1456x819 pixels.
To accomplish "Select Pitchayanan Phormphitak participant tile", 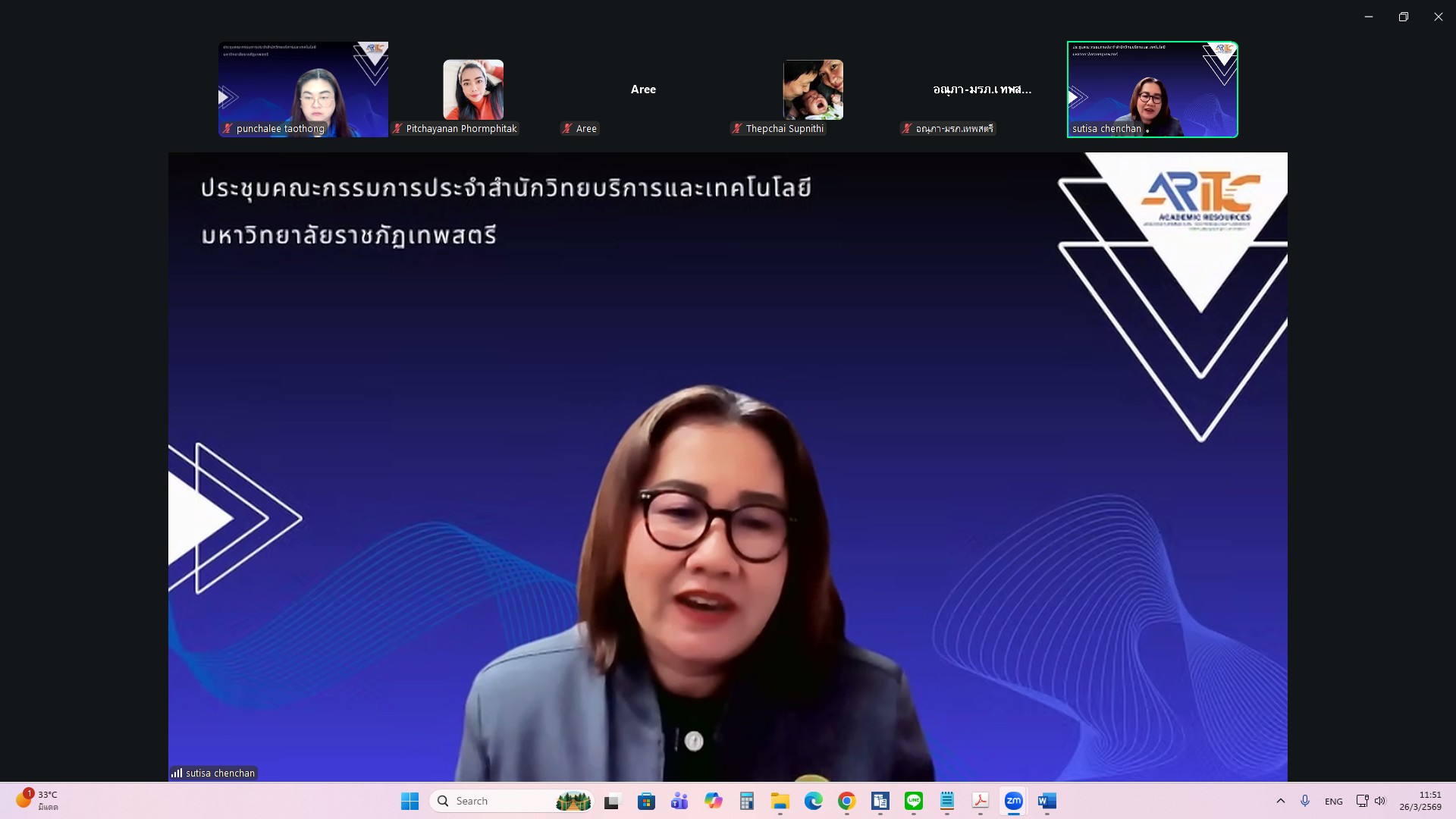I will pos(473,89).
